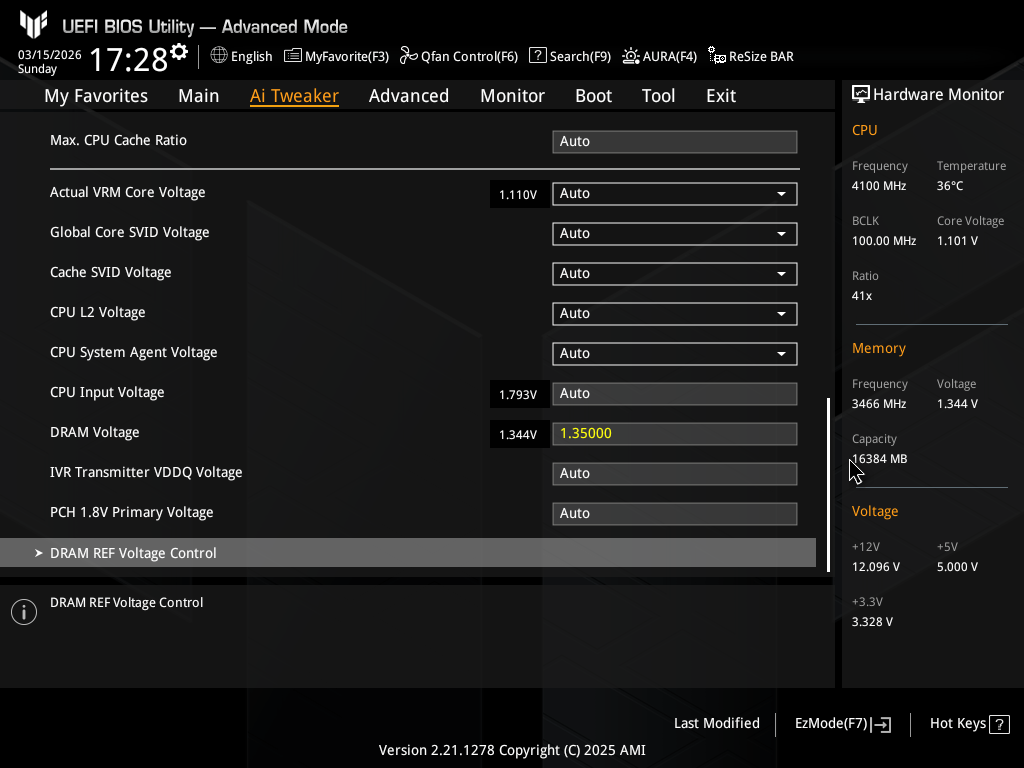This screenshot has width=1024, height=768.
Task: Click the DRAM Voltage label
Action: (x=95, y=432)
